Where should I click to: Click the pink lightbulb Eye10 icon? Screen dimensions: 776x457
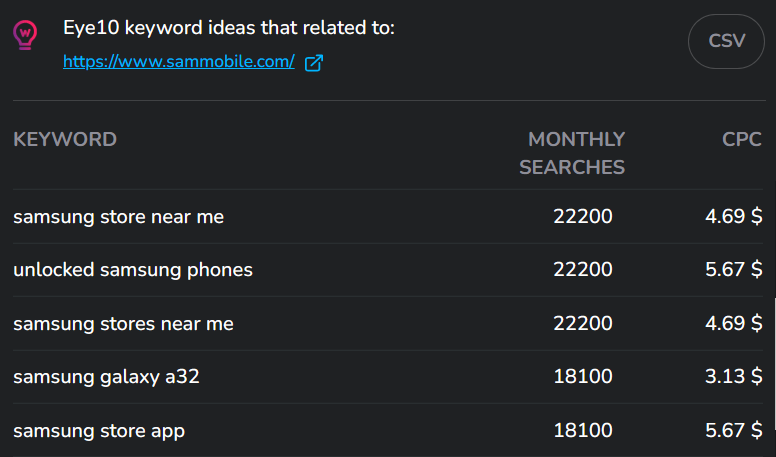click(25, 35)
